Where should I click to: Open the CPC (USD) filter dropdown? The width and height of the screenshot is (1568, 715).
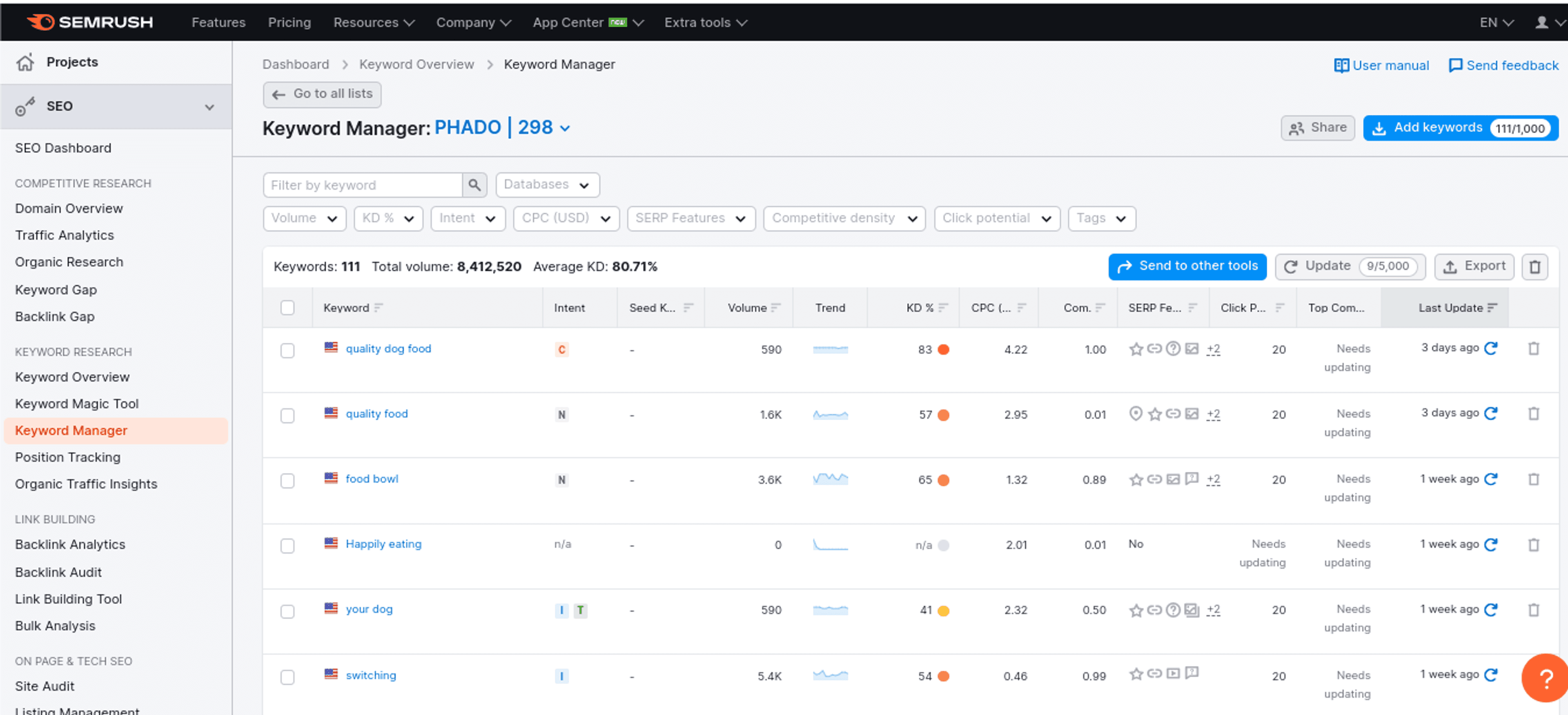point(566,218)
